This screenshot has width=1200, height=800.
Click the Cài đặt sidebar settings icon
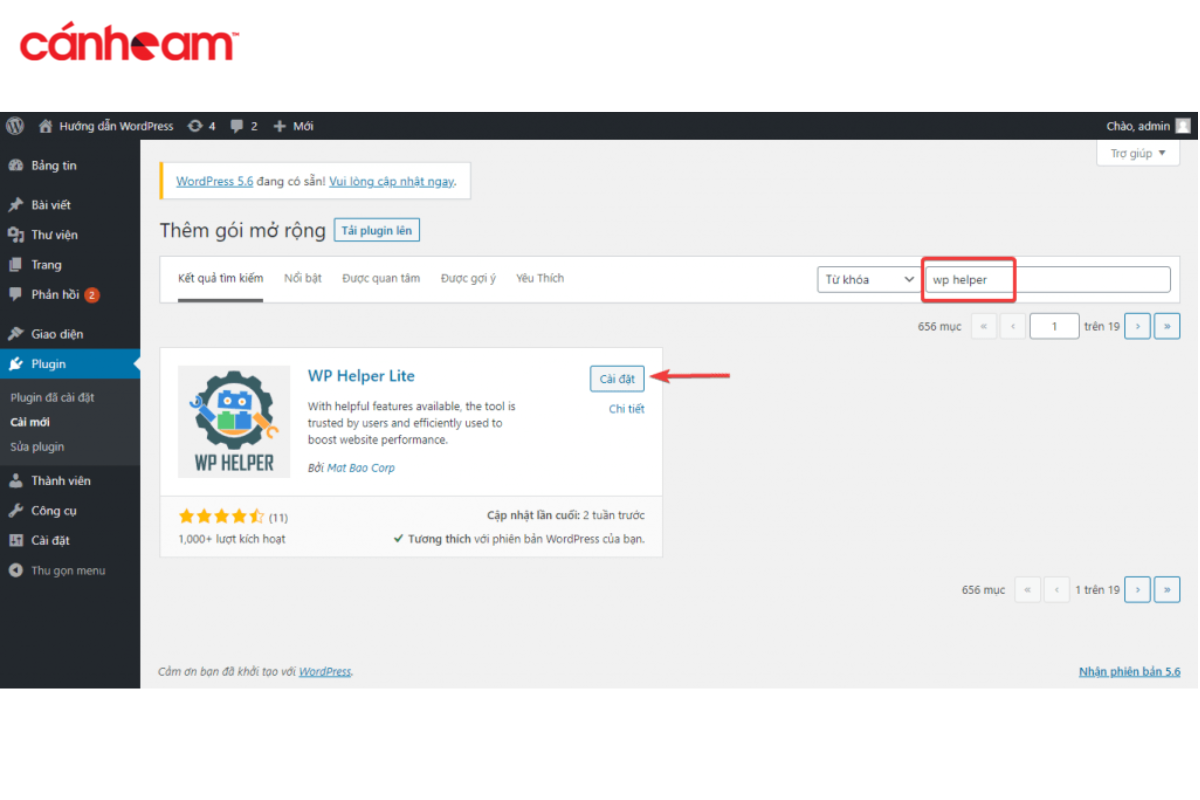[16, 541]
